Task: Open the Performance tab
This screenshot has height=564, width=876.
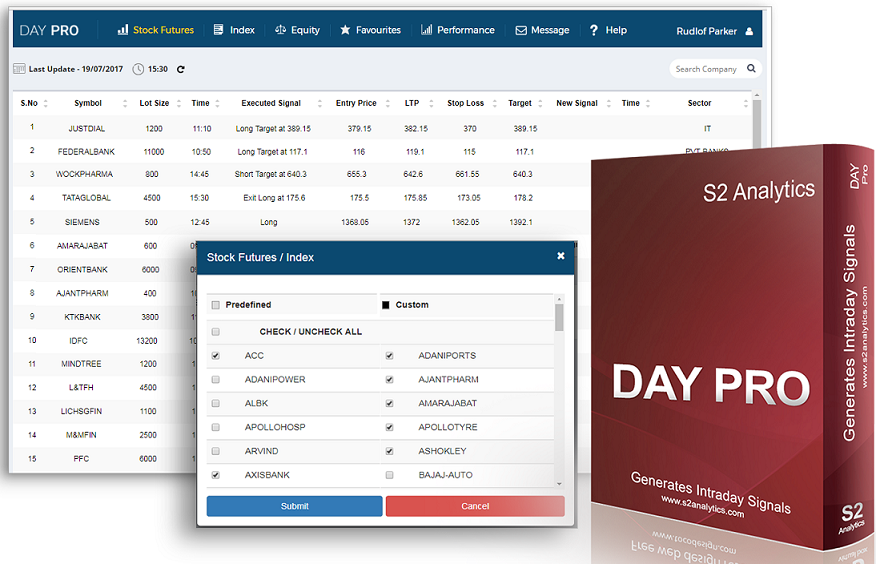Action: click(x=458, y=30)
